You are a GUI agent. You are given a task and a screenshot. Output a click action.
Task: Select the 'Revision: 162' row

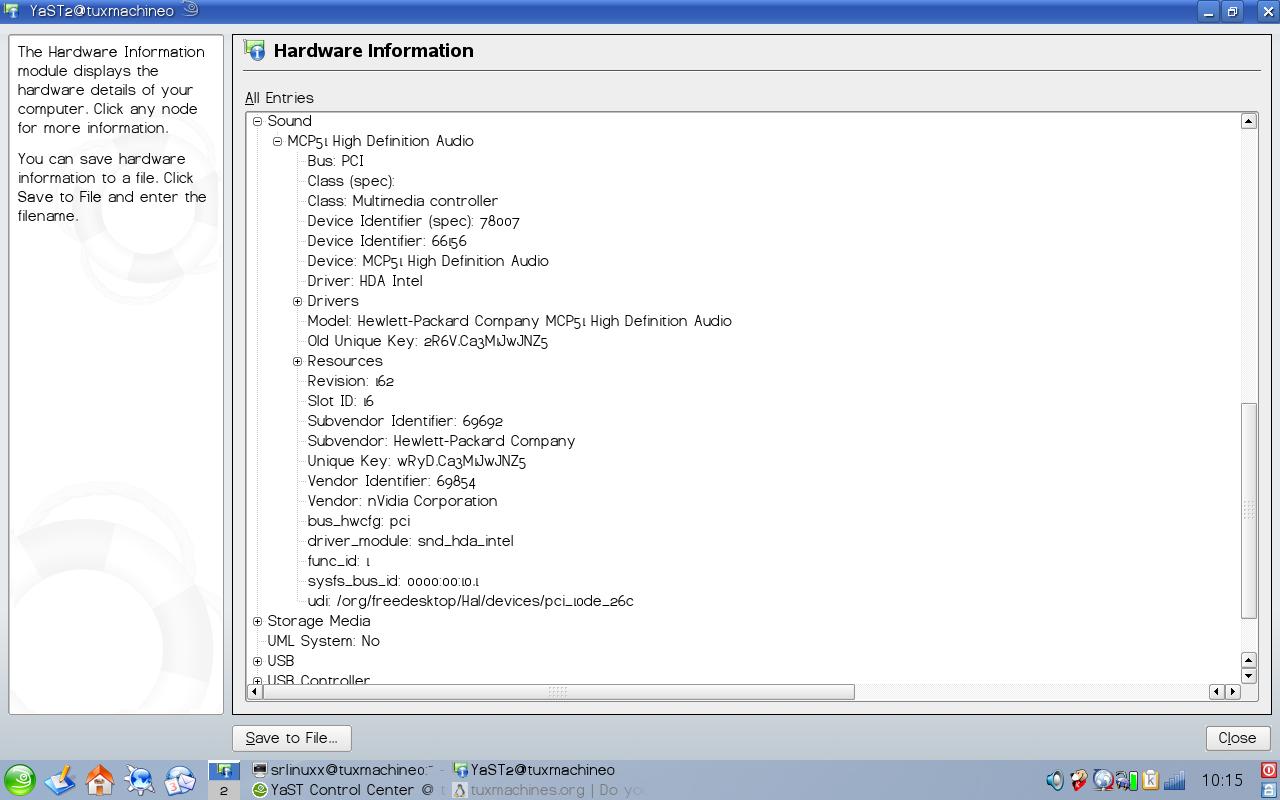tap(350, 381)
